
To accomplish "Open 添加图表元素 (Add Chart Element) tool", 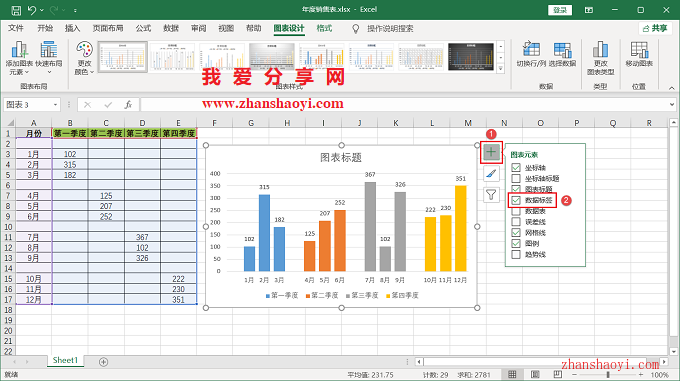I will [x=20, y=58].
